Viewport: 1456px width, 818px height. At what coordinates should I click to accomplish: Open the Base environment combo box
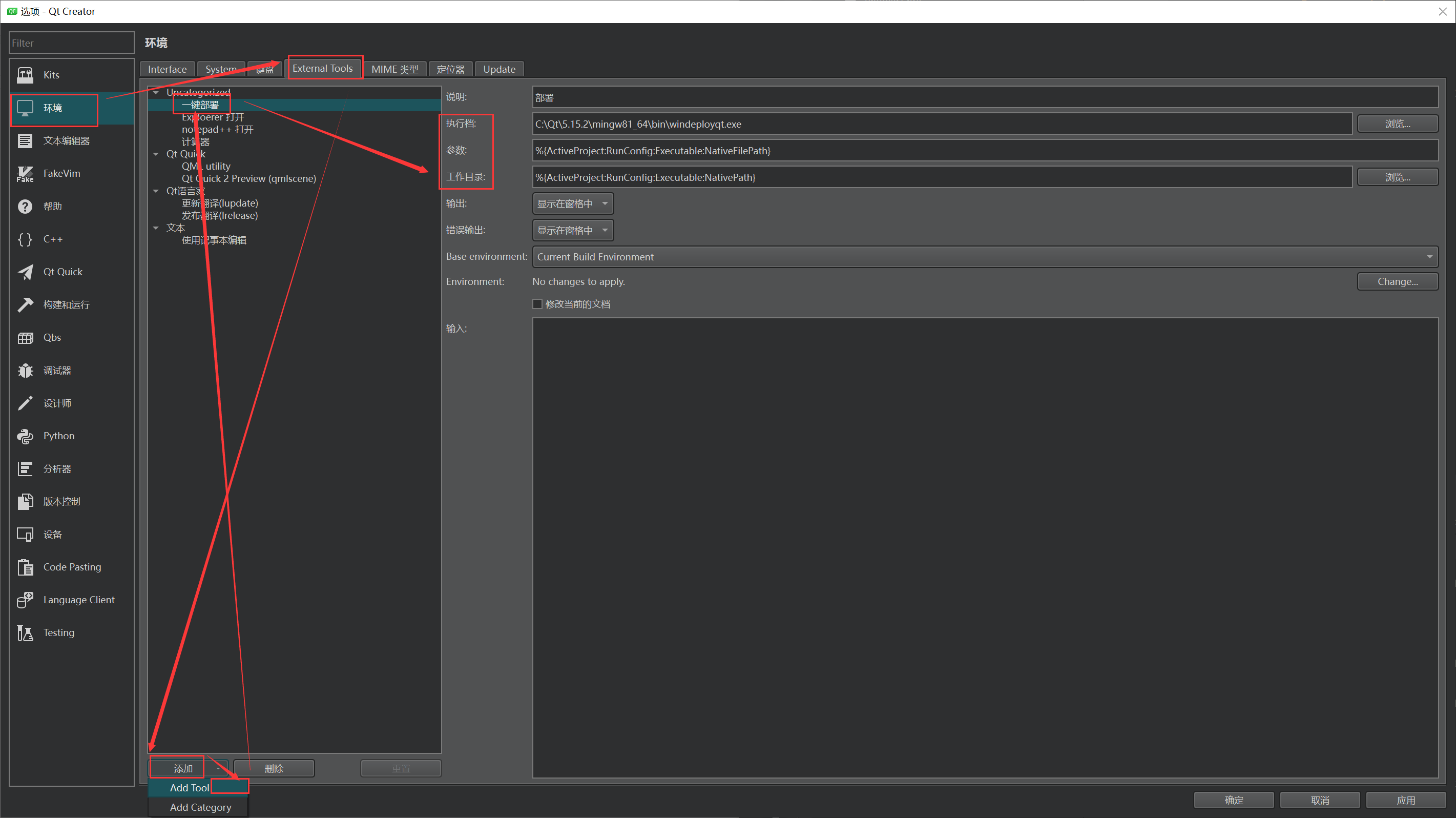(x=985, y=257)
